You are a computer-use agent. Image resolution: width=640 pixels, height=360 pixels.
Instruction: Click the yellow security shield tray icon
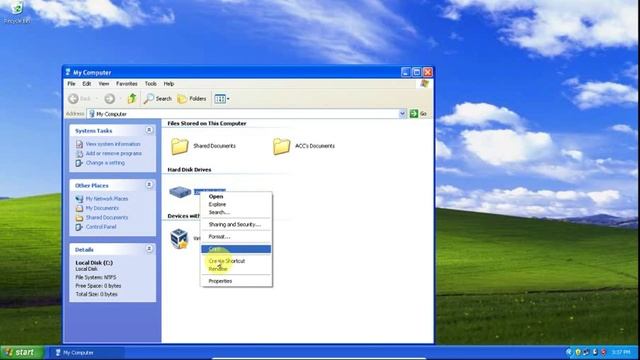[x=578, y=352]
